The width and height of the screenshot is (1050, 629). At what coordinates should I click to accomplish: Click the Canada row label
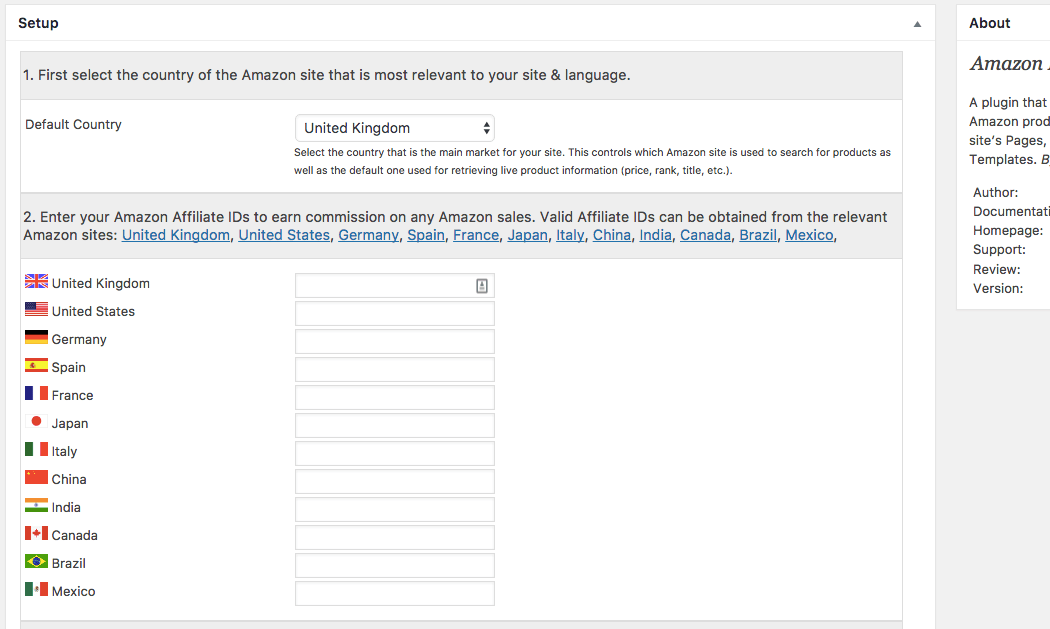tap(75, 536)
